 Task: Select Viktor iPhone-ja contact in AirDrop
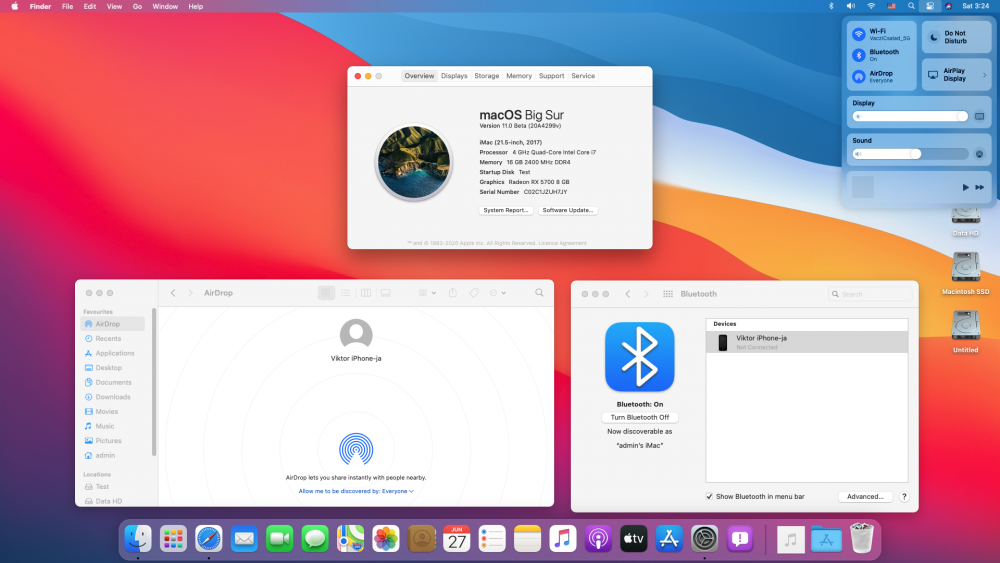click(x=356, y=340)
